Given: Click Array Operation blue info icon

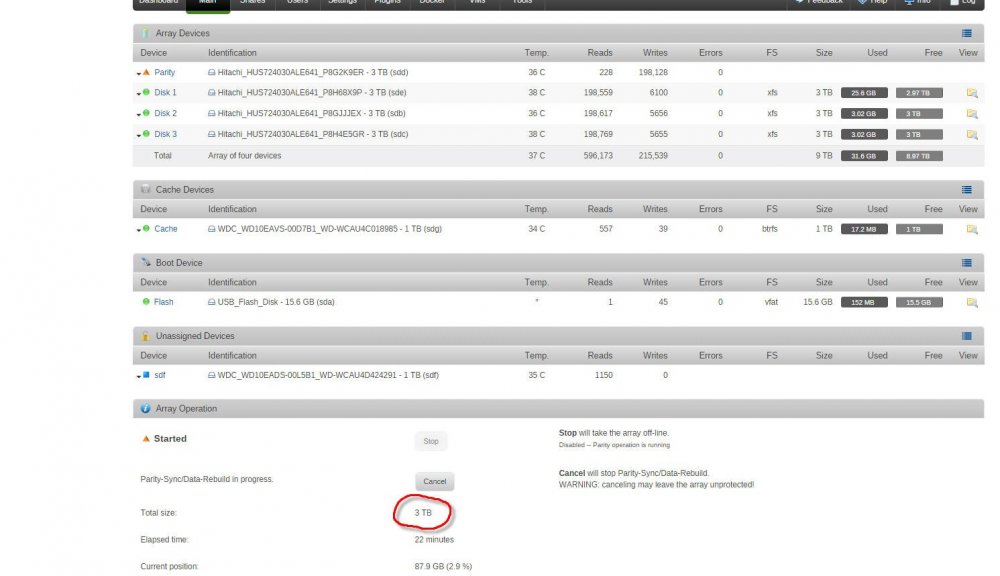Looking at the screenshot, I should (145, 408).
